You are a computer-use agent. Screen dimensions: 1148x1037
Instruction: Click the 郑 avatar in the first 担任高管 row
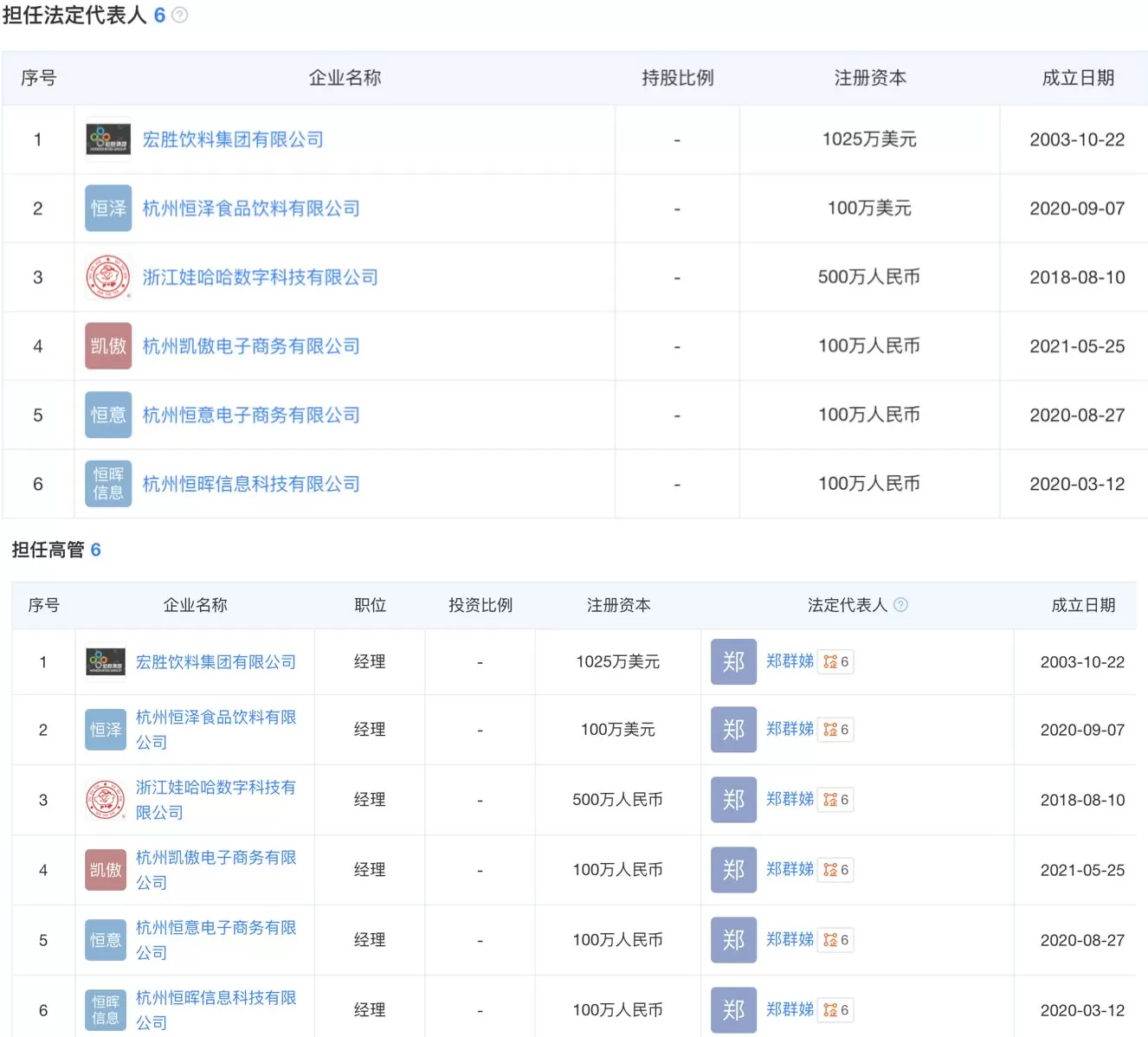pos(732,661)
